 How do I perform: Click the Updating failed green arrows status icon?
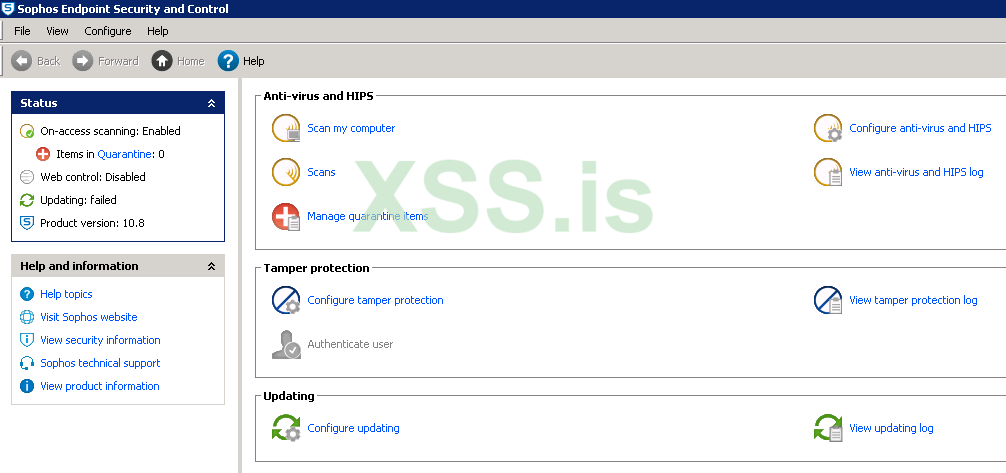27,200
